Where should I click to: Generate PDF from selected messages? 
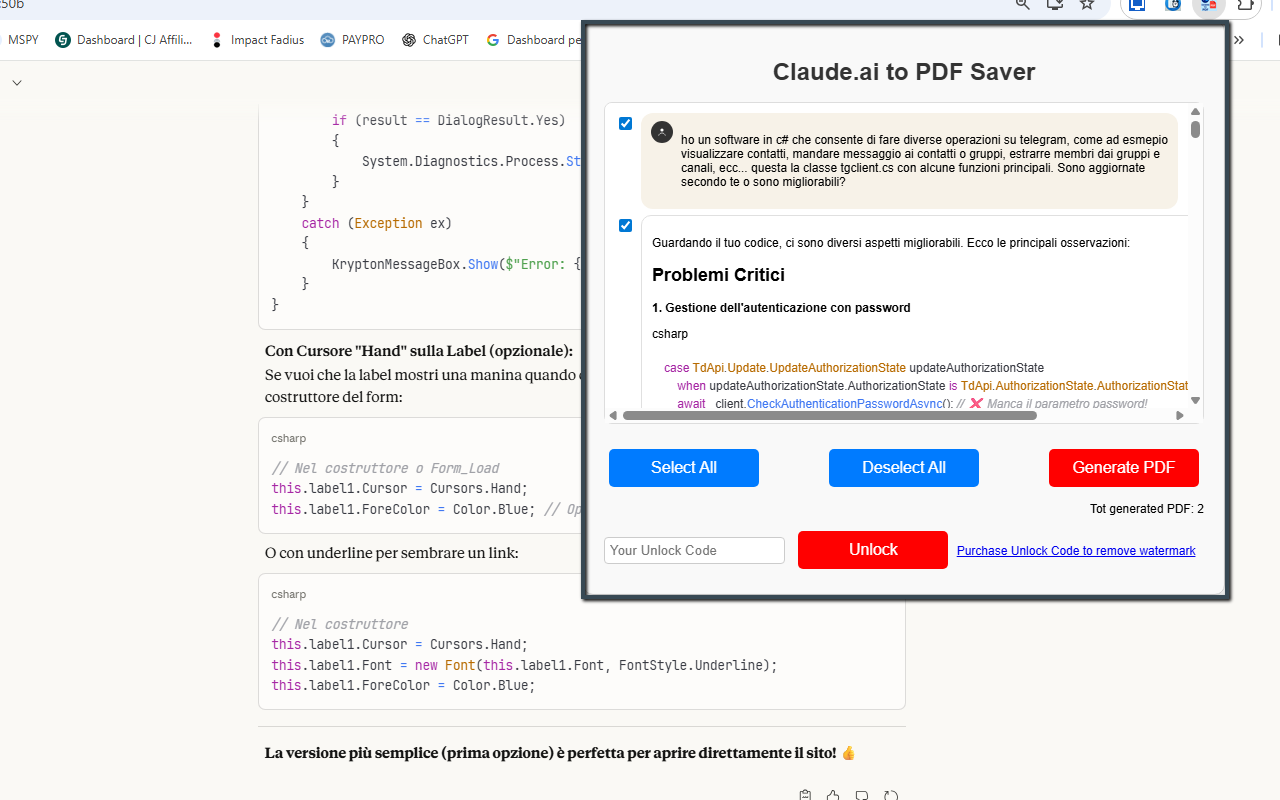(1123, 467)
